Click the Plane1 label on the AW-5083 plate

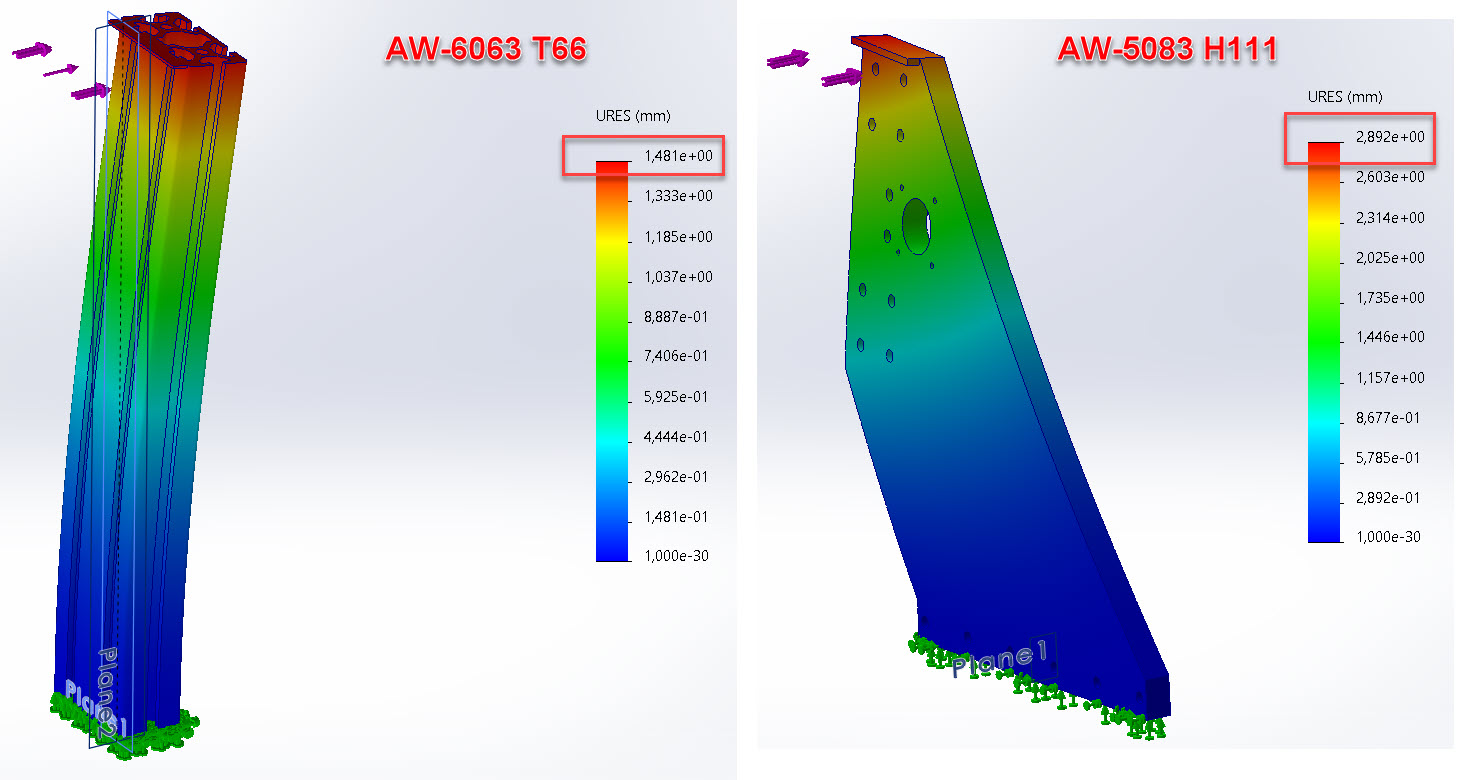[x=999, y=660]
